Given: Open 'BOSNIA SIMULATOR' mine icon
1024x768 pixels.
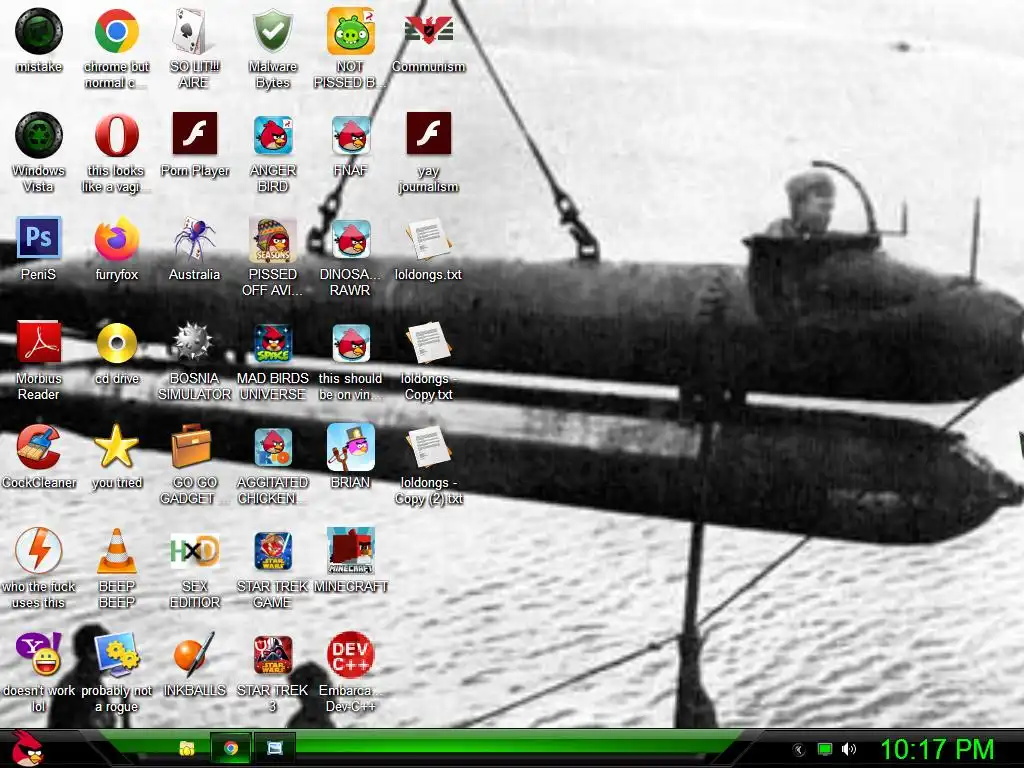Looking at the screenshot, I should 193,342.
